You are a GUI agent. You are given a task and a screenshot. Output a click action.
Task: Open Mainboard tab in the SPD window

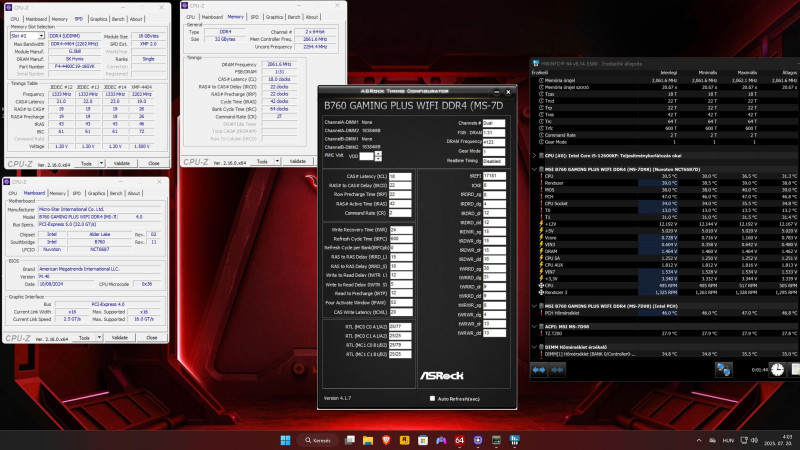pyautogui.click(x=36, y=19)
